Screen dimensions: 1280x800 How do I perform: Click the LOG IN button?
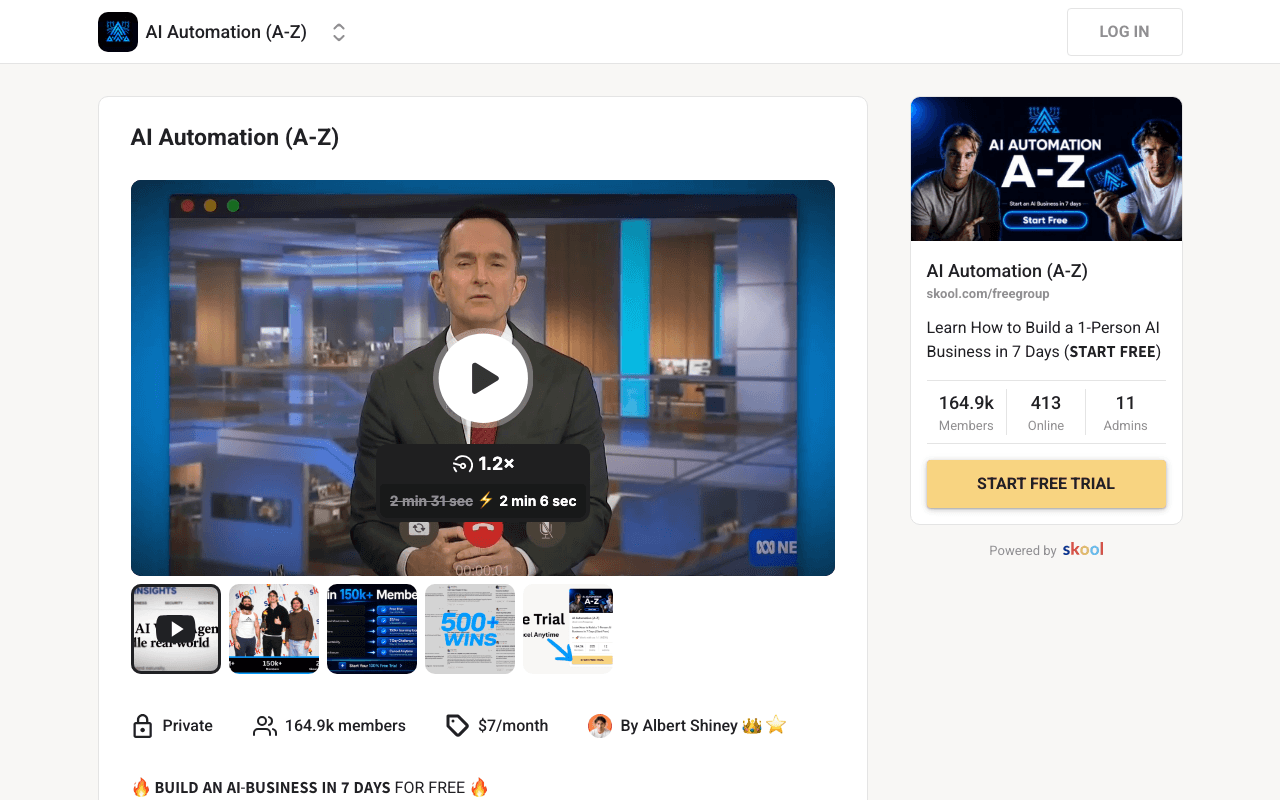[1124, 32]
